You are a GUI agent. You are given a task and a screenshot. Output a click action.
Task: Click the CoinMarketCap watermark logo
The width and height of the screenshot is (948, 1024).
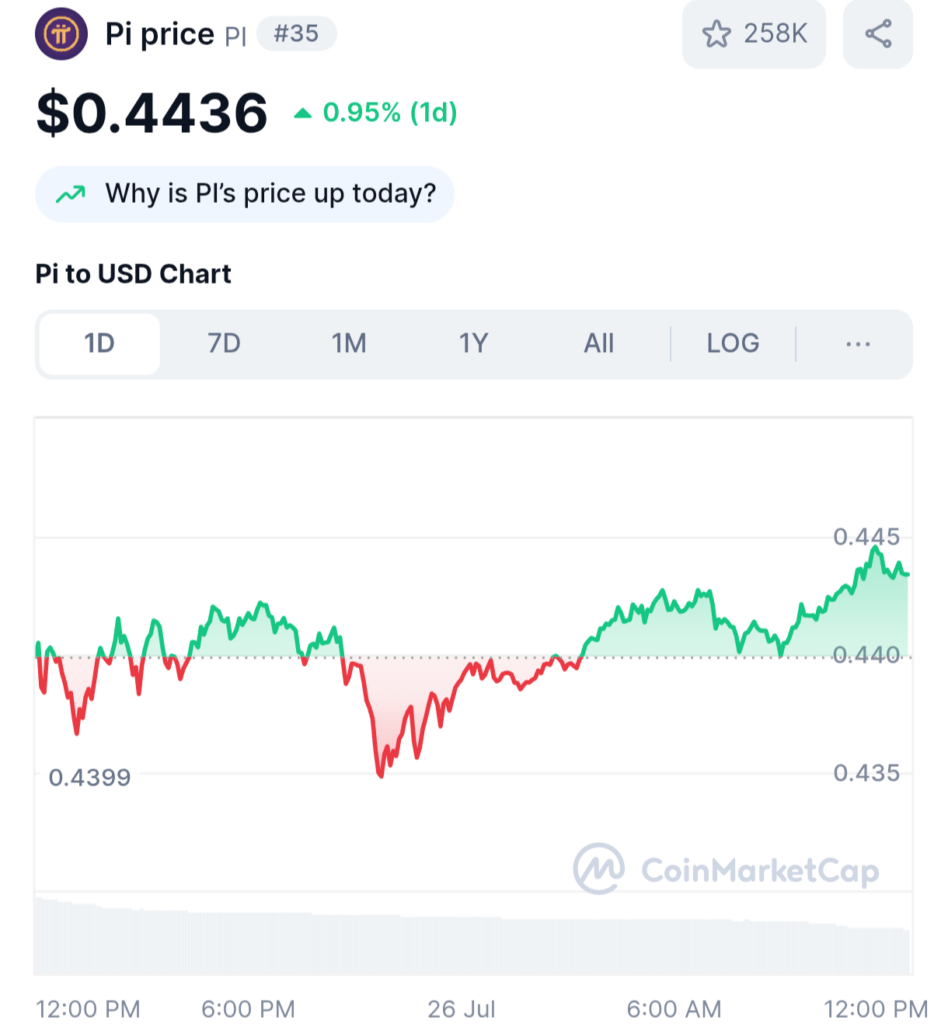click(x=726, y=869)
